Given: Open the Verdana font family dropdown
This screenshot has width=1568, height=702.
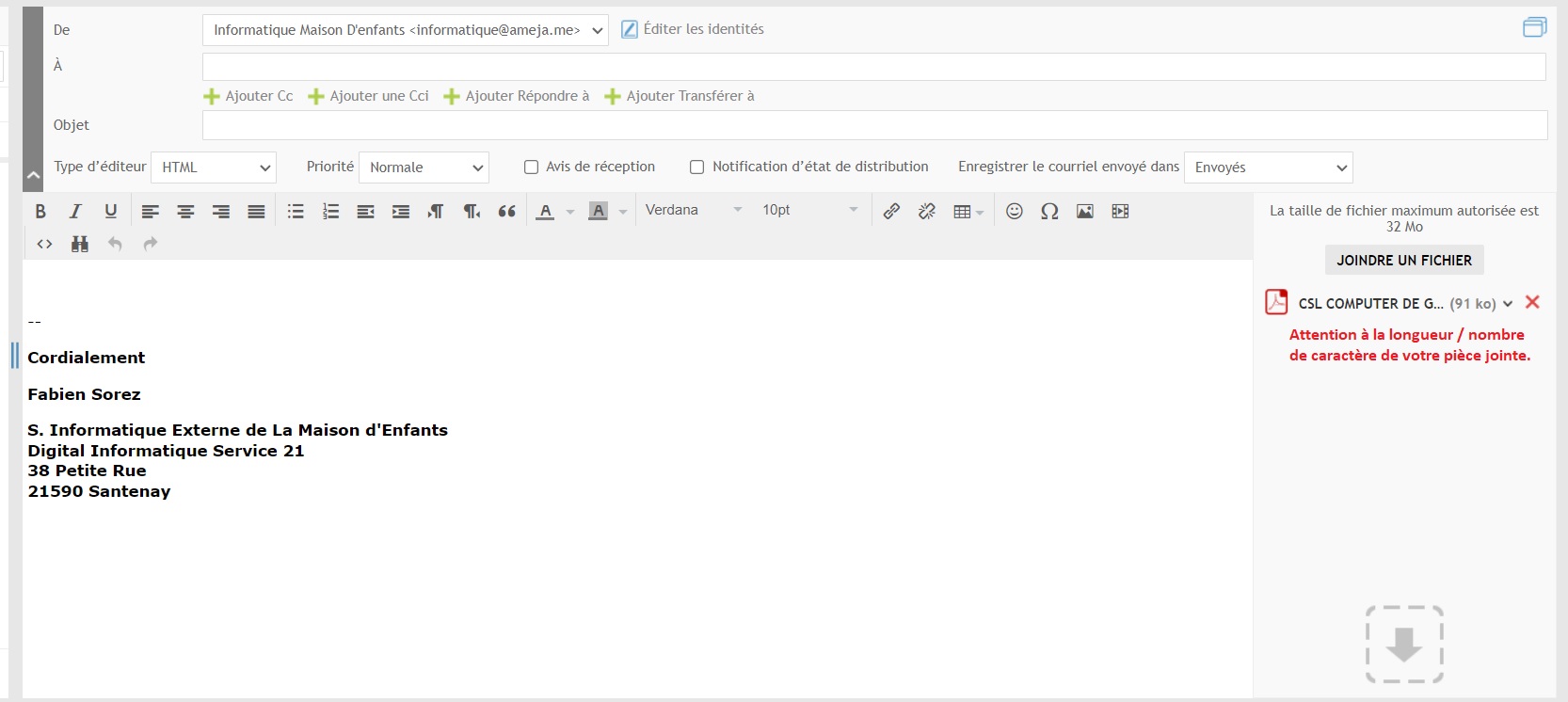Looking at the screenshot, I should (694, 211).
